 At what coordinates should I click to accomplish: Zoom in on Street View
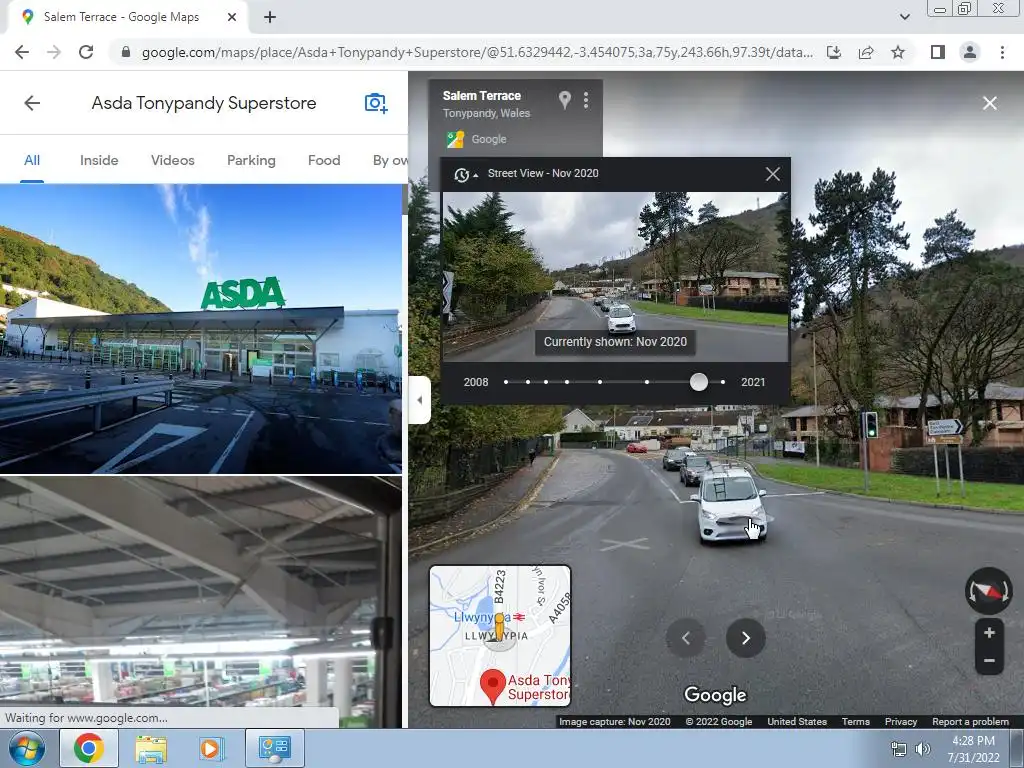pos(989,633)
